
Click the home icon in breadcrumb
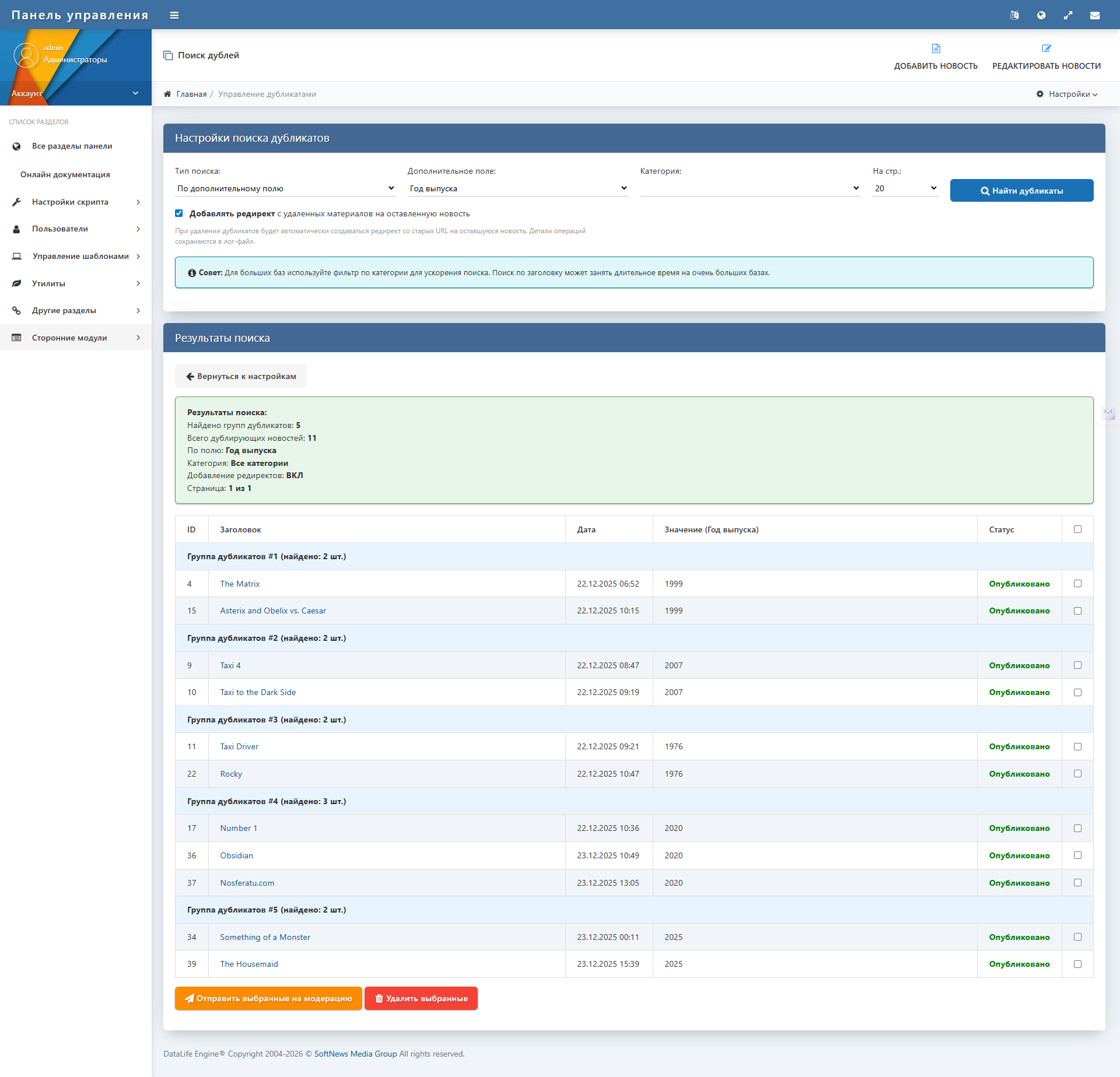coord(167,94)
